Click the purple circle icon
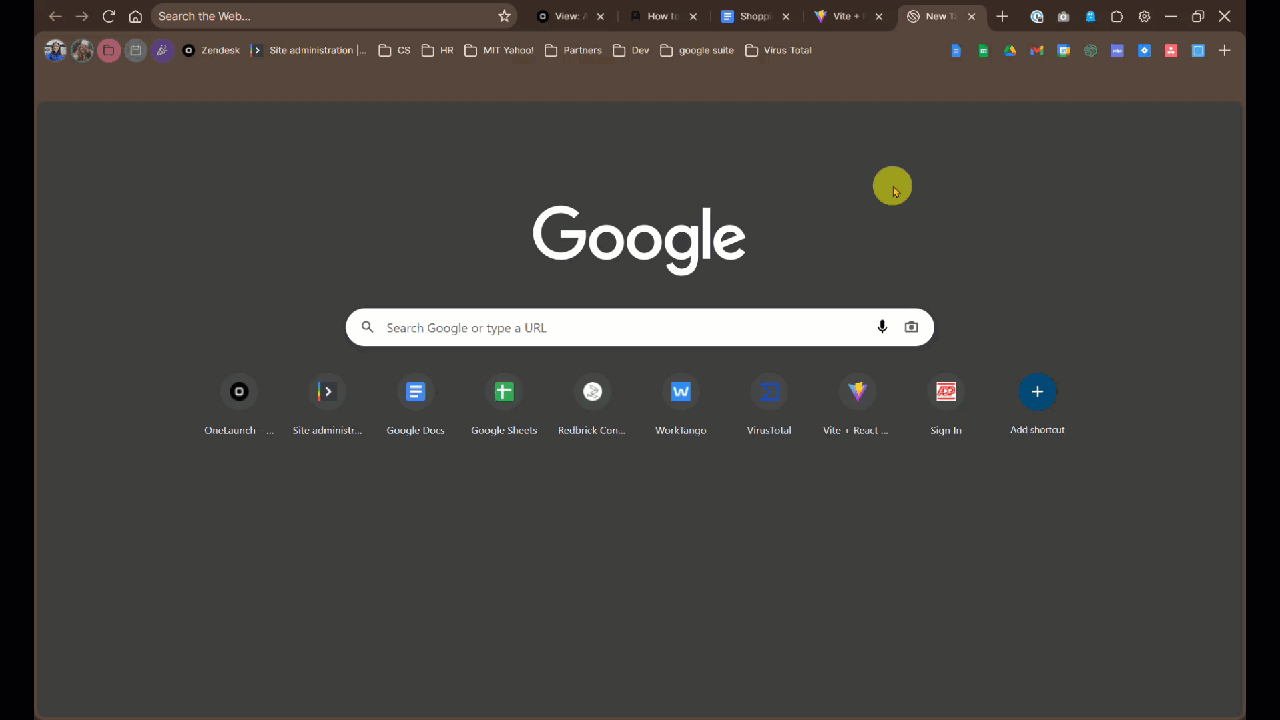Image resolution: width=1280 pixels, height=720 pixels. tap(163, 50)
